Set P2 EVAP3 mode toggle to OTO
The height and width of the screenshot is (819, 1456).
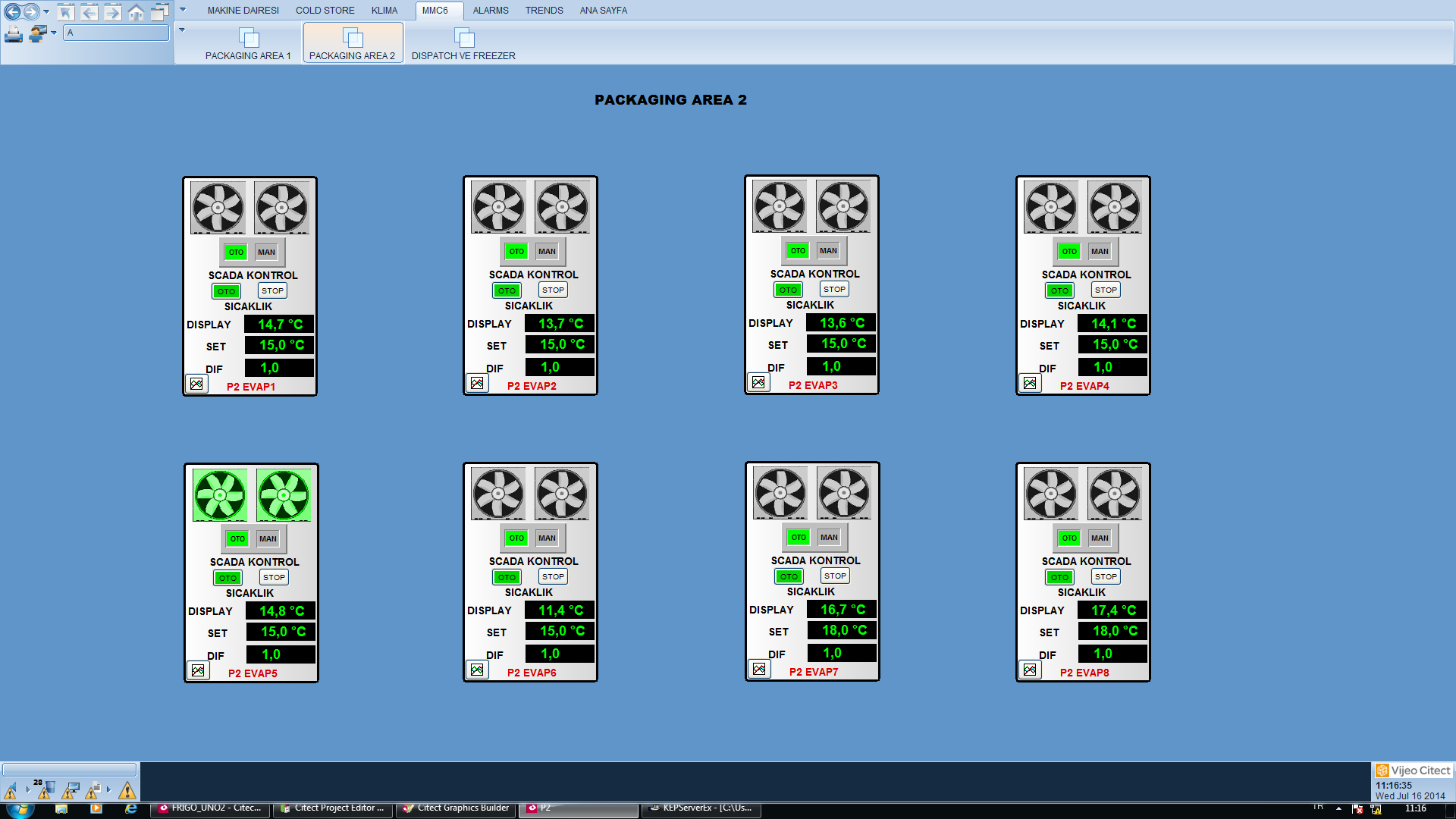pyautogui.click(x=798, y=251)
